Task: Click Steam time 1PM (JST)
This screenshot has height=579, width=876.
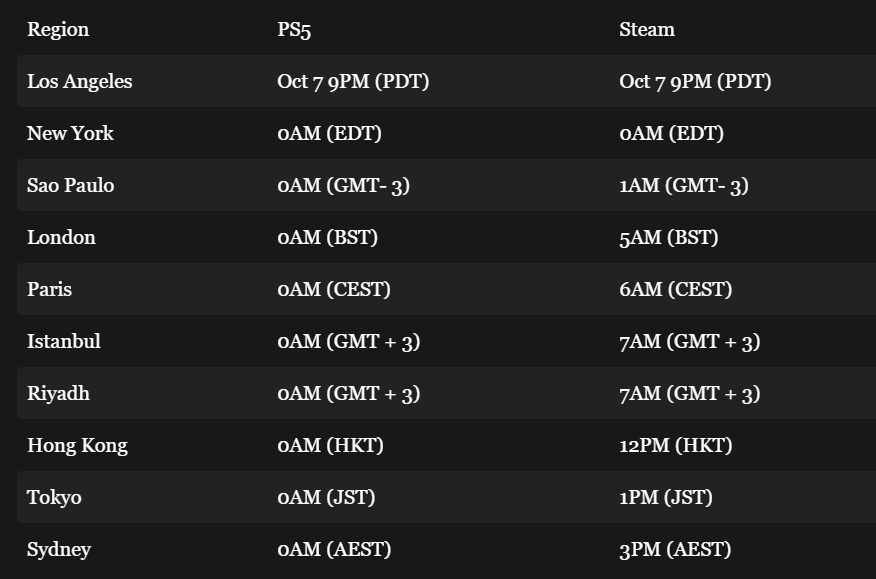Action: (x=666, y=497)
